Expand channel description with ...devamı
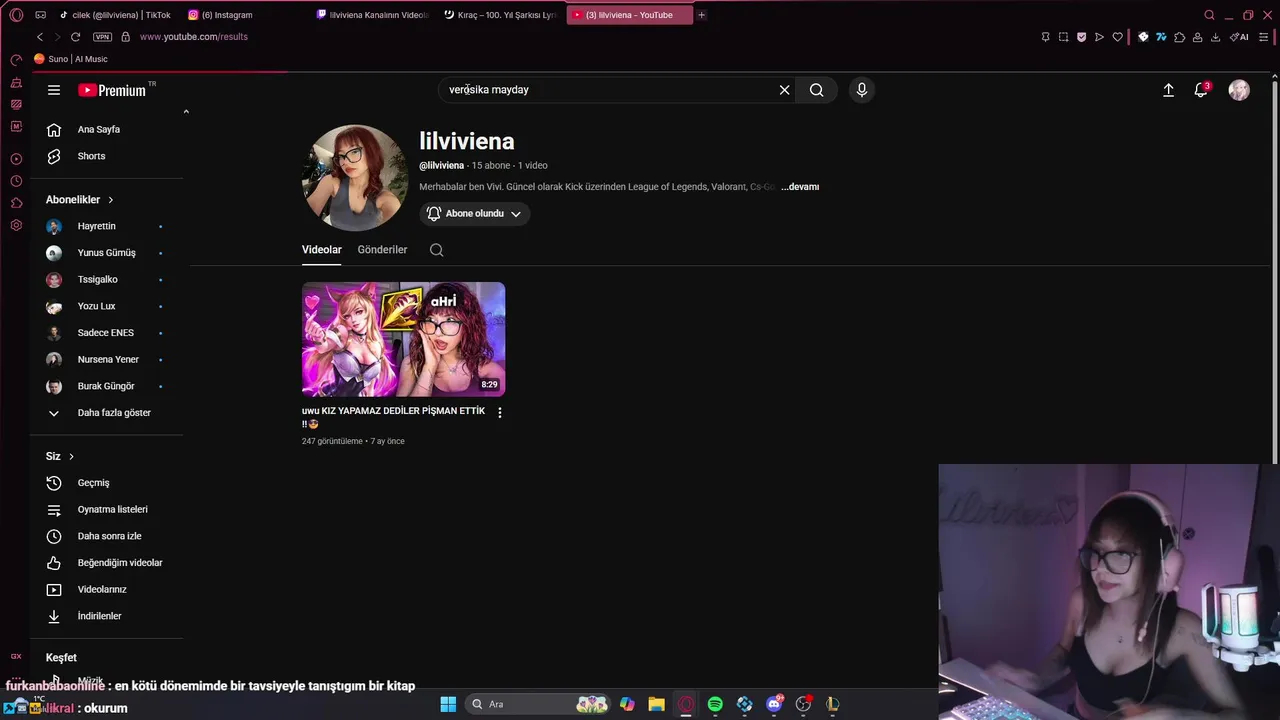This screenshot has height=720, width=1280. [x=800, y=187]
